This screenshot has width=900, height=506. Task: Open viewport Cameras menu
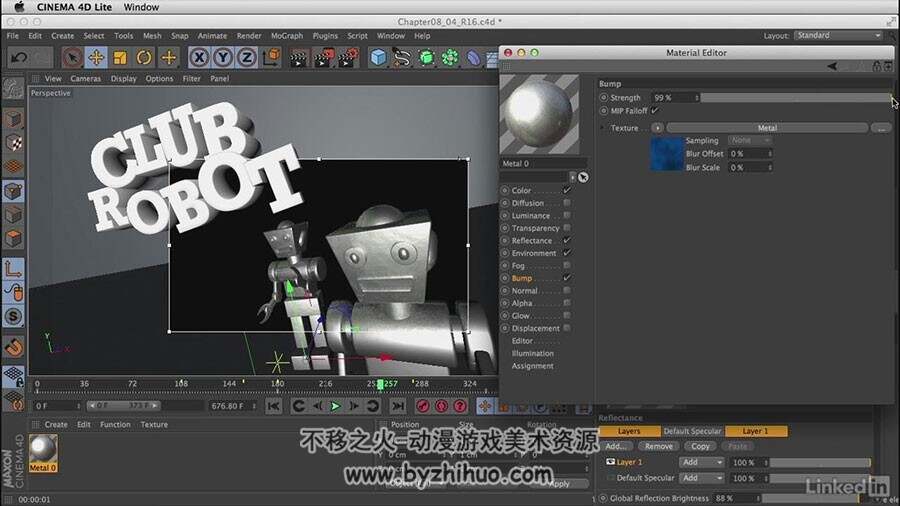[x=86, y=79]
